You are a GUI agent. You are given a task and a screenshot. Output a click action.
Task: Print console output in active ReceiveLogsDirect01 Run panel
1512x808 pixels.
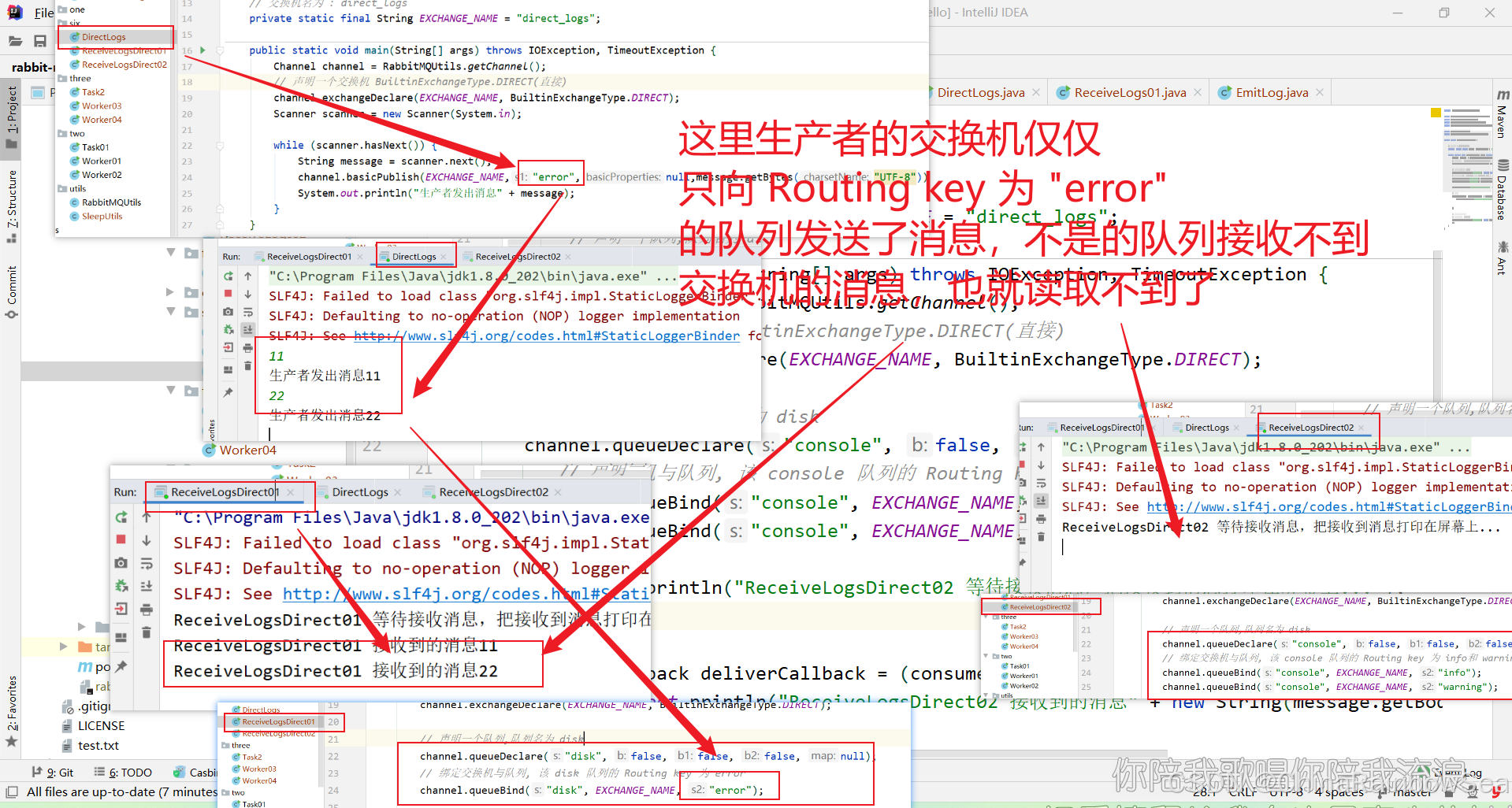pyautogui.click(x=147, y=610)
